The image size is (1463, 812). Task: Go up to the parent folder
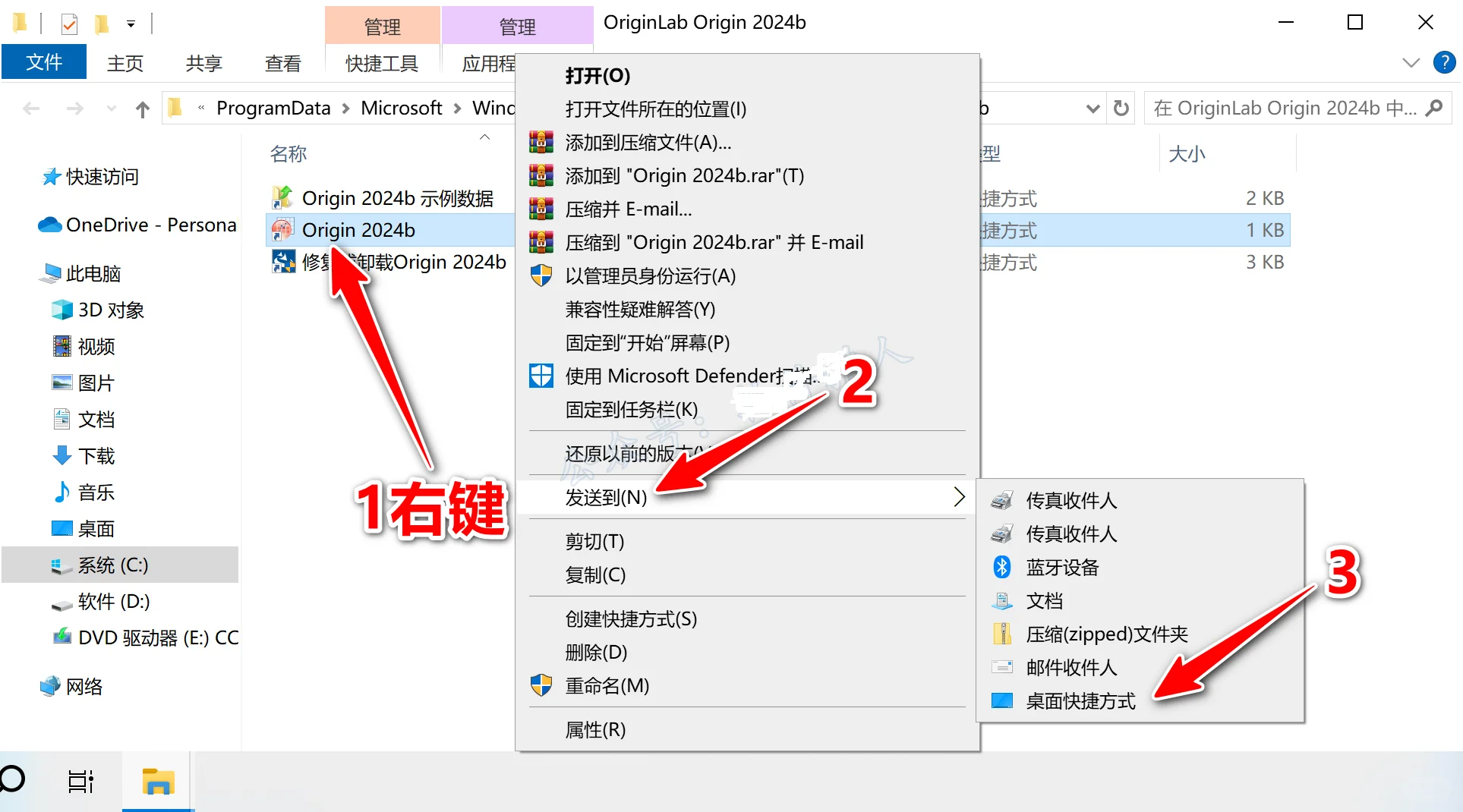[142, 109]
